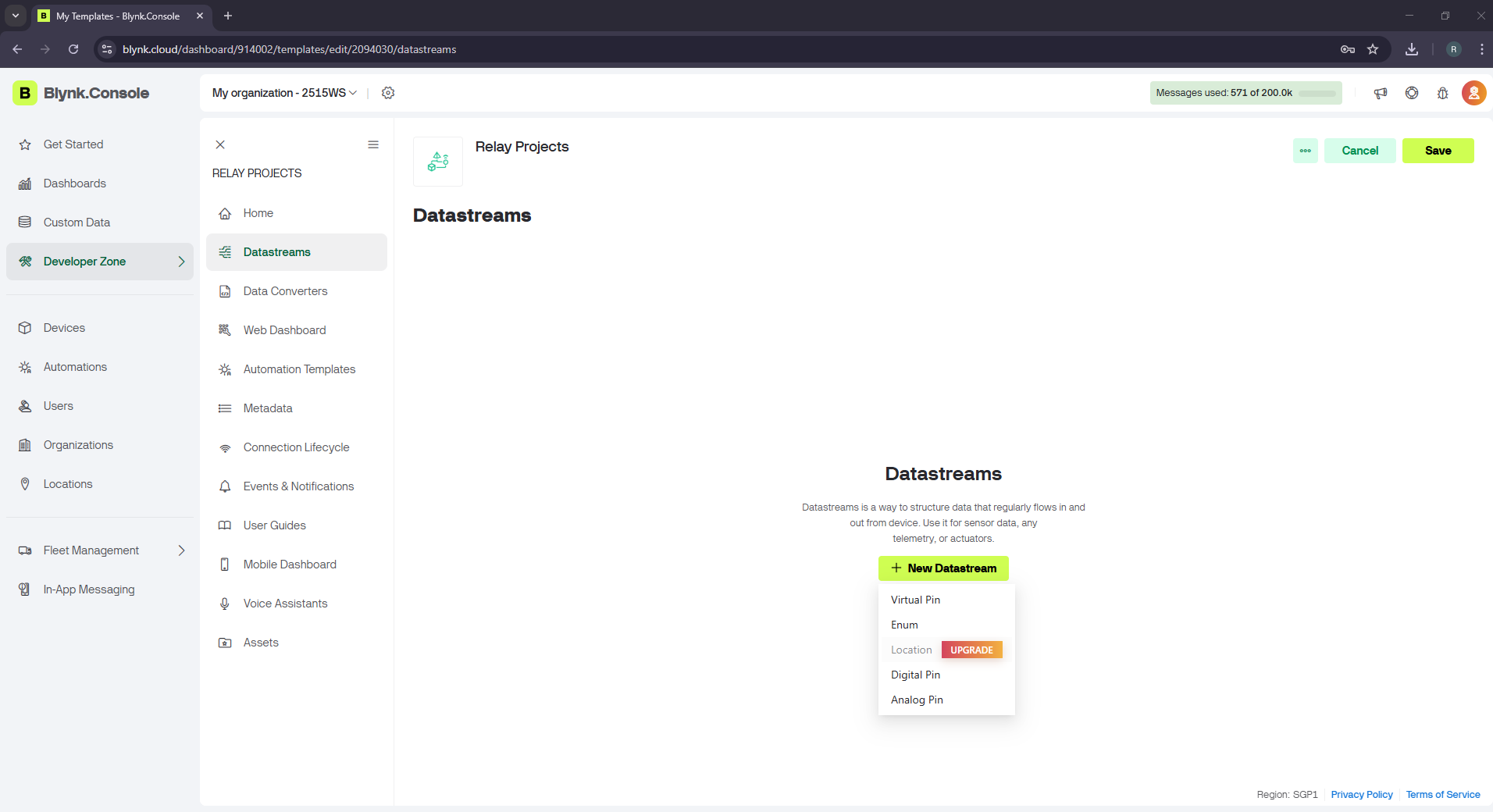This screenshot has width=1493, height=812.
Task: Click the help lifebuoy icon
Action: click(1412, 93)
